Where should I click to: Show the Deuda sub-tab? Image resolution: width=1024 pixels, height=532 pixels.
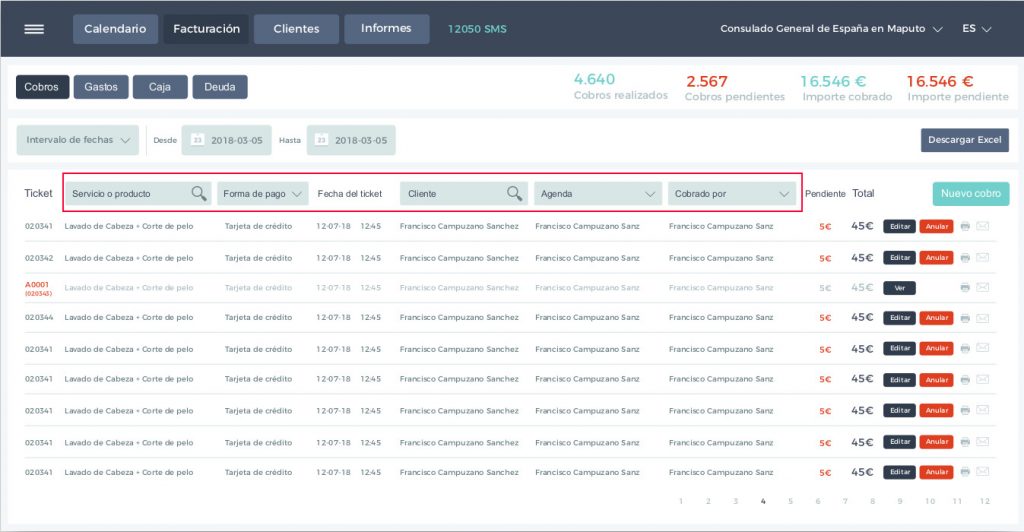(219, 87)
